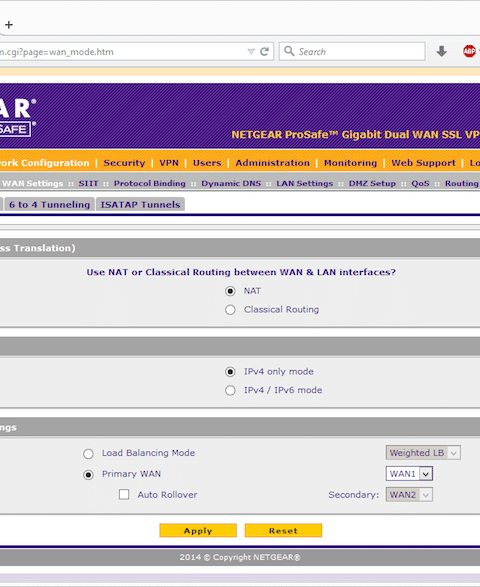Open the Network Configuration menu

[x=45, y=163]
